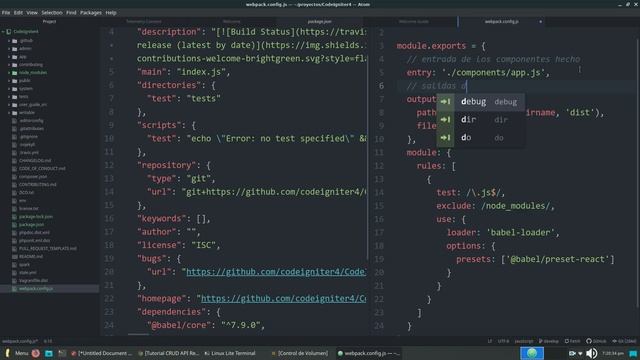Choose the 'dir' autocomplete suggestion
The height and width of the screenshot is (360, 640).
click(x=480, y=120)
